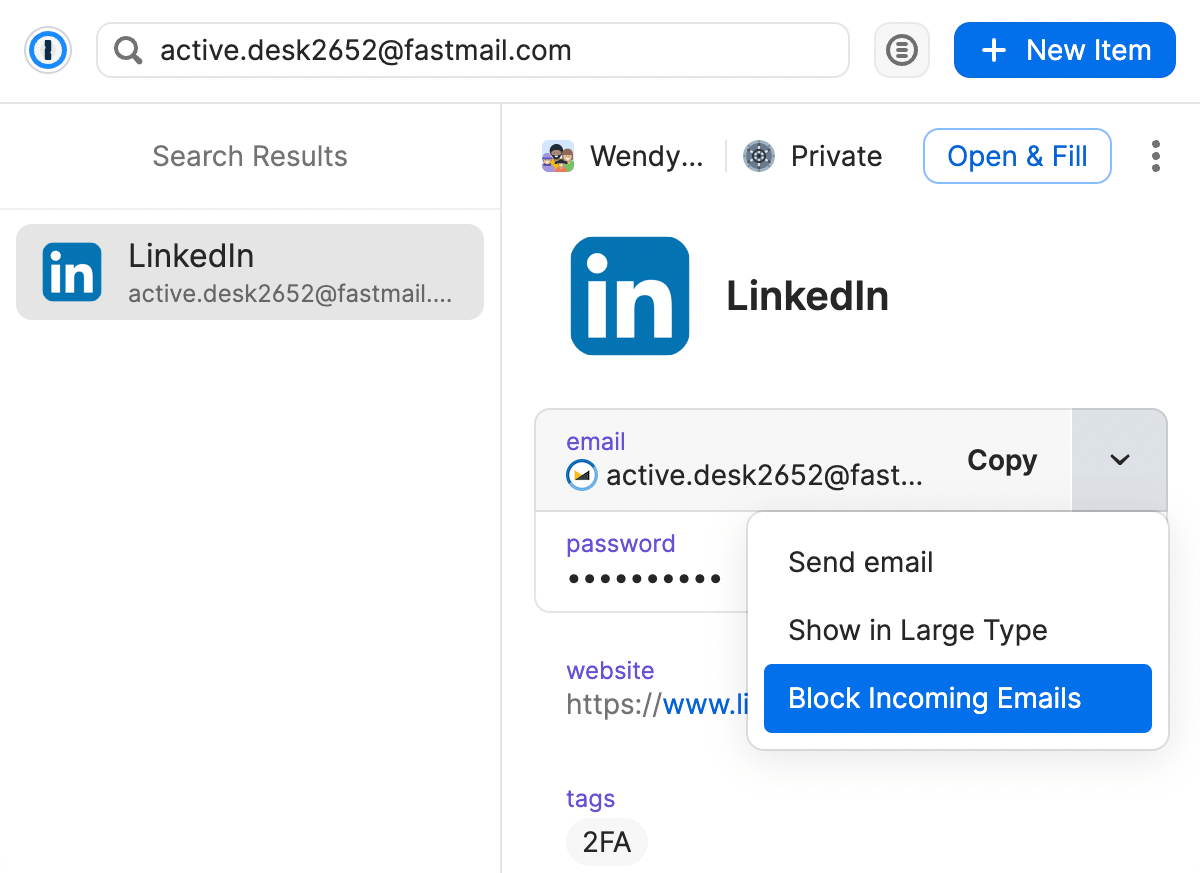Open the three-dot more options menu
This screenshot has height=873, width=1200.
pyautogui.click(x=1155, y=157)
